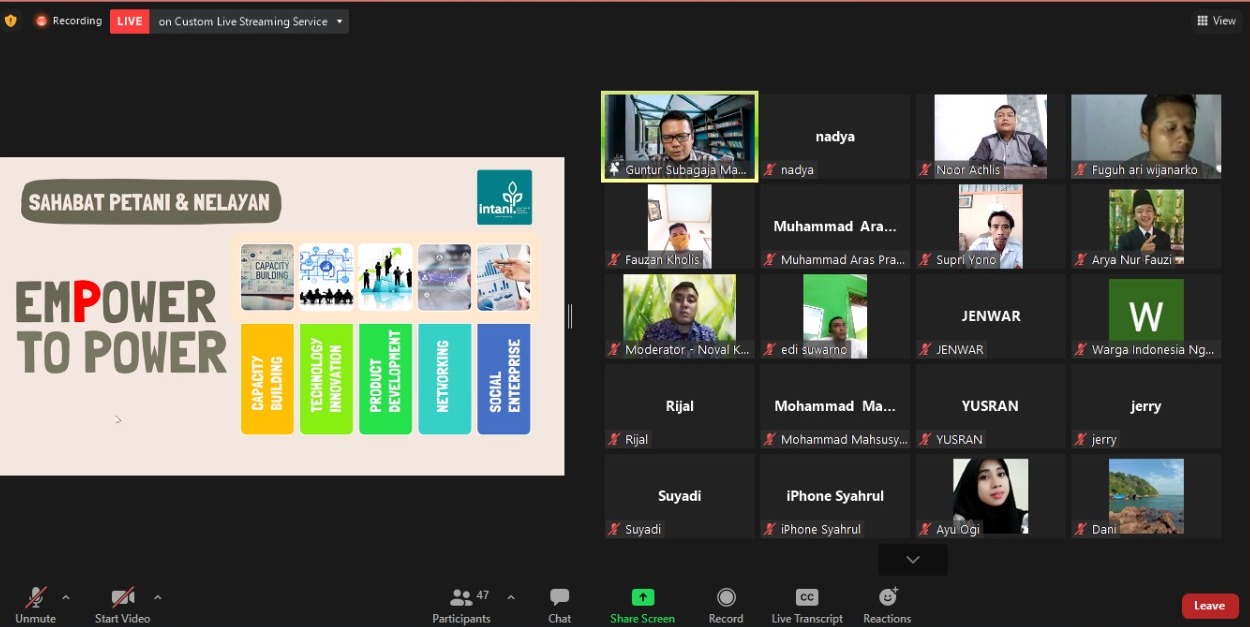The width and height of the screenshot is (1250, 627).
Task: Open the Reactions emoji picker
Action: (887, 598)
